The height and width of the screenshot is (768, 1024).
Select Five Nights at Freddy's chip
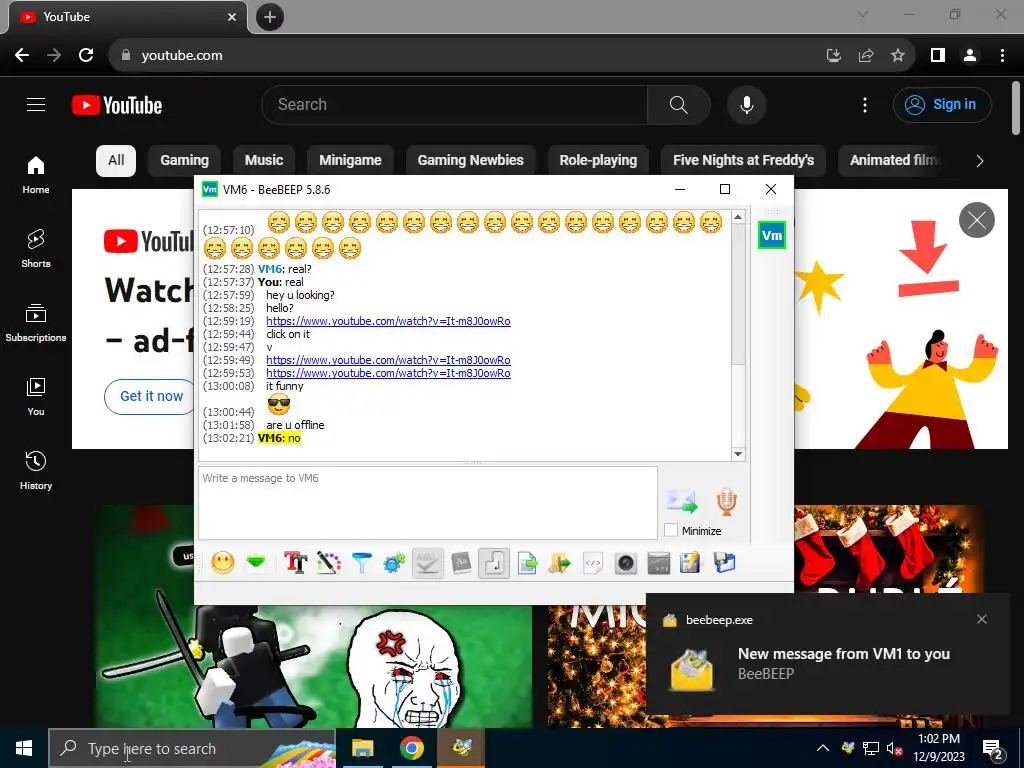(x=743, y=161)
